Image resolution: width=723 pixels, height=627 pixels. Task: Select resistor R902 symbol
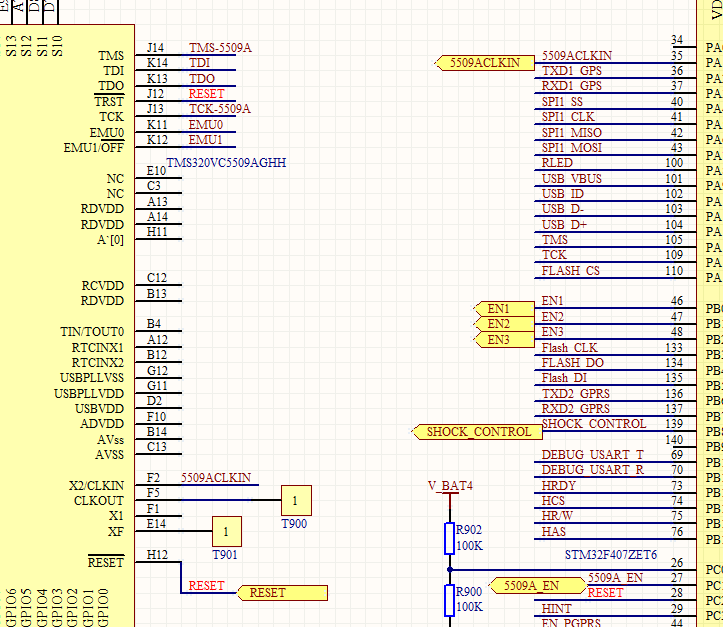pos(450,538)
